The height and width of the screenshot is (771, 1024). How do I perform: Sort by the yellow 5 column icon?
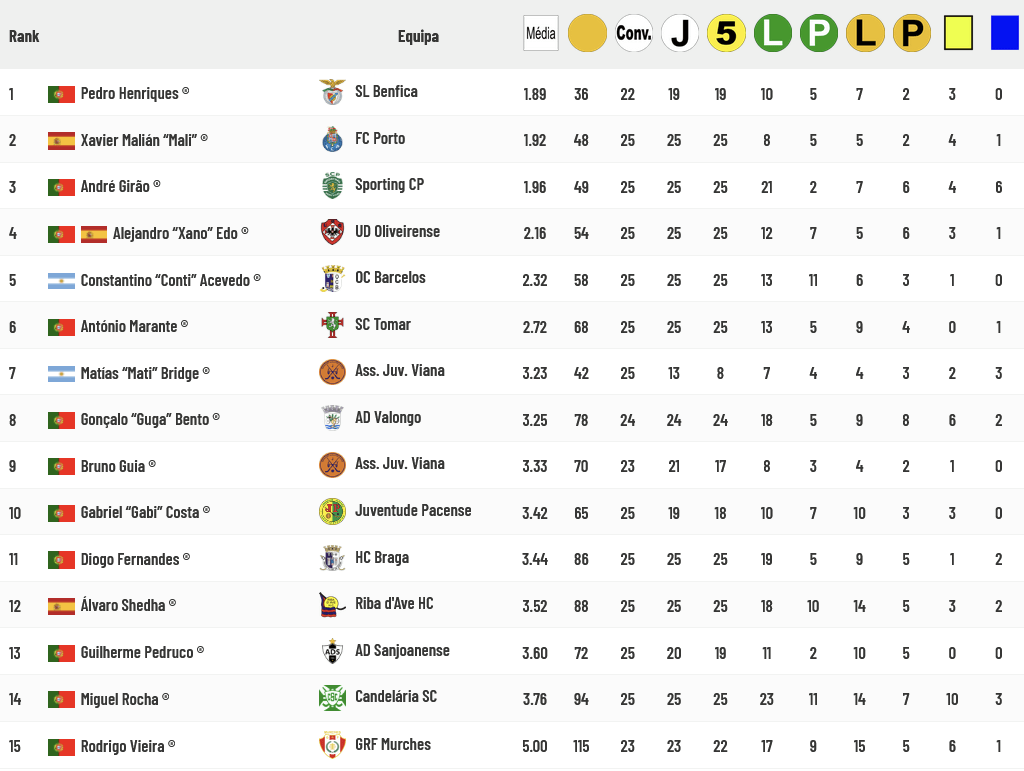click(x=726, y=33)
